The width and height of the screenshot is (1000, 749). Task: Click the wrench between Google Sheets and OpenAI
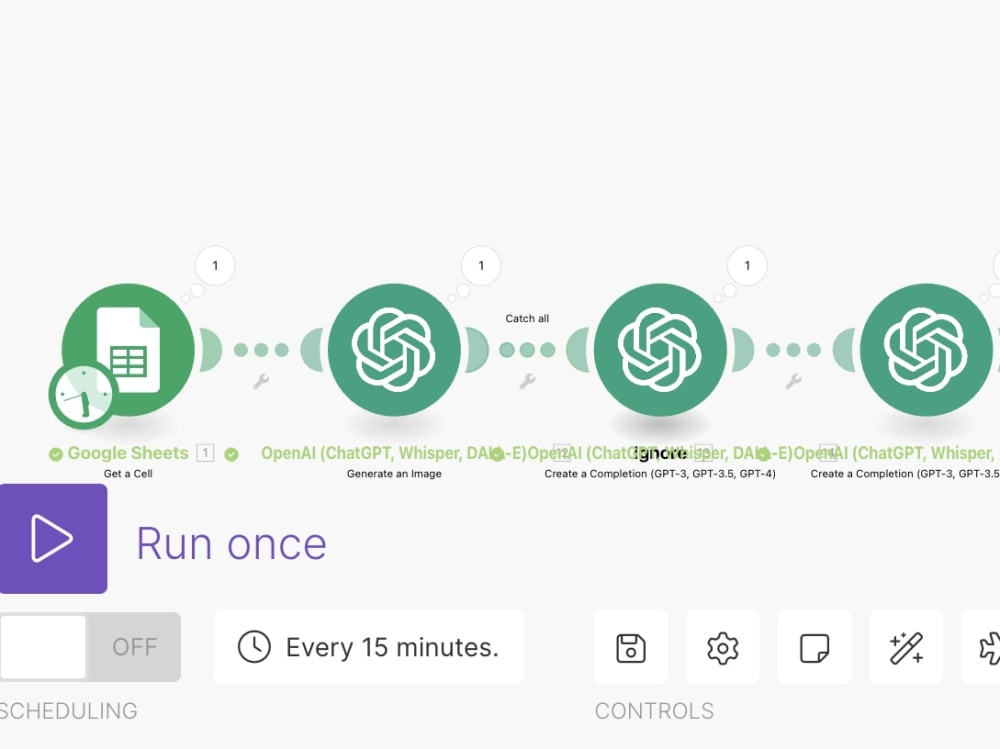(x=261, y=382)
